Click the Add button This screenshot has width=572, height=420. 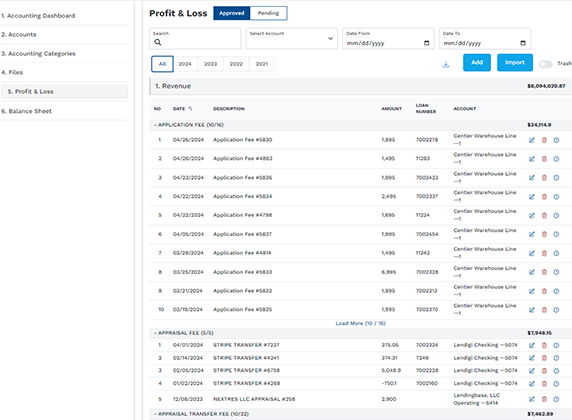pyautogui.click(x=477, y=62)
